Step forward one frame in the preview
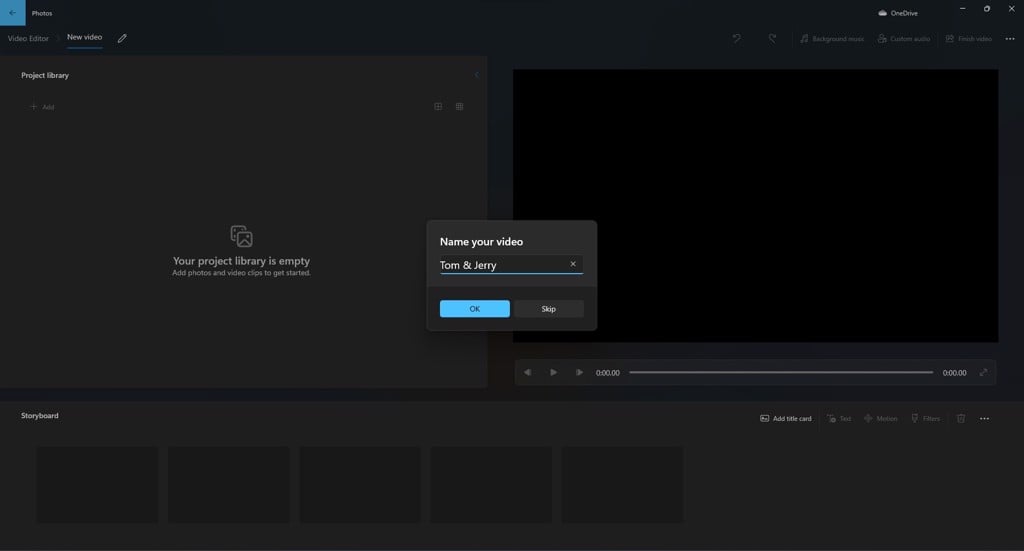Image resolution: width=1024 pixels, height=551 pixels. [579, 373]
